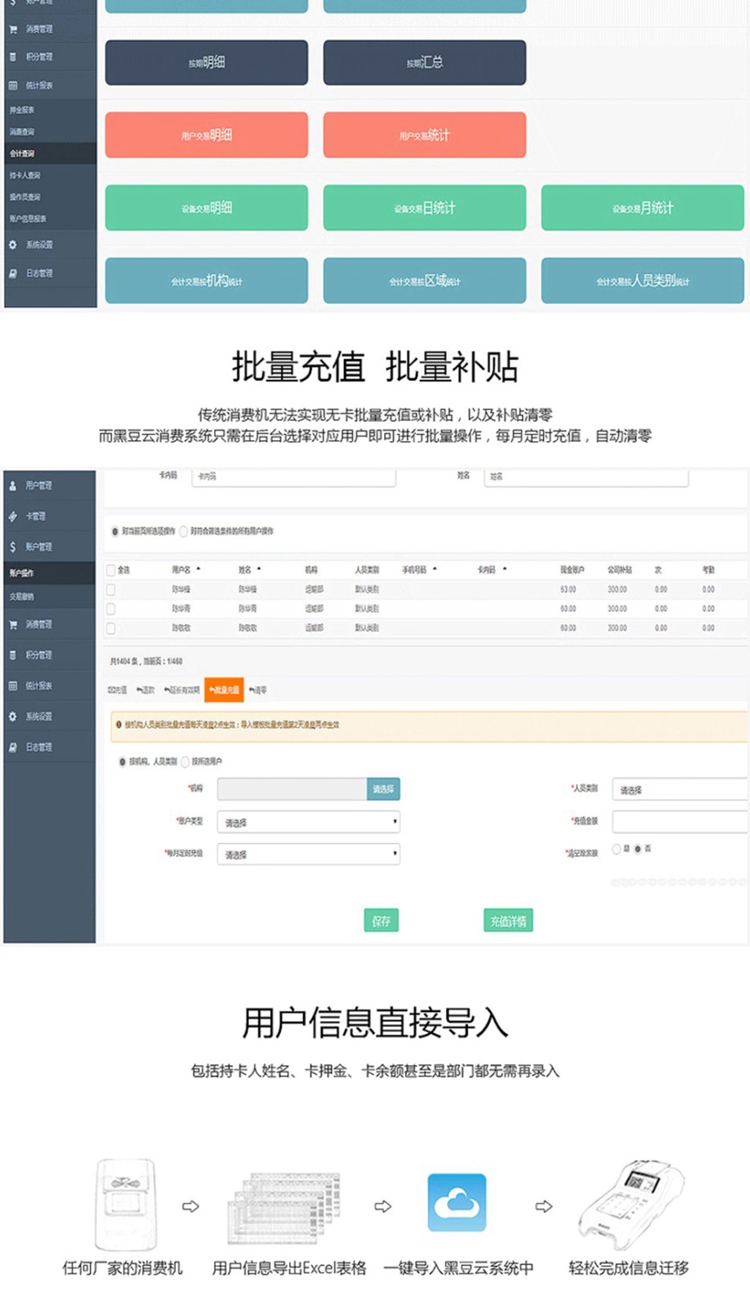Click the 充值详情 button
The height and width of the screenshot is (1307, 750).
[x=508, y=920]
